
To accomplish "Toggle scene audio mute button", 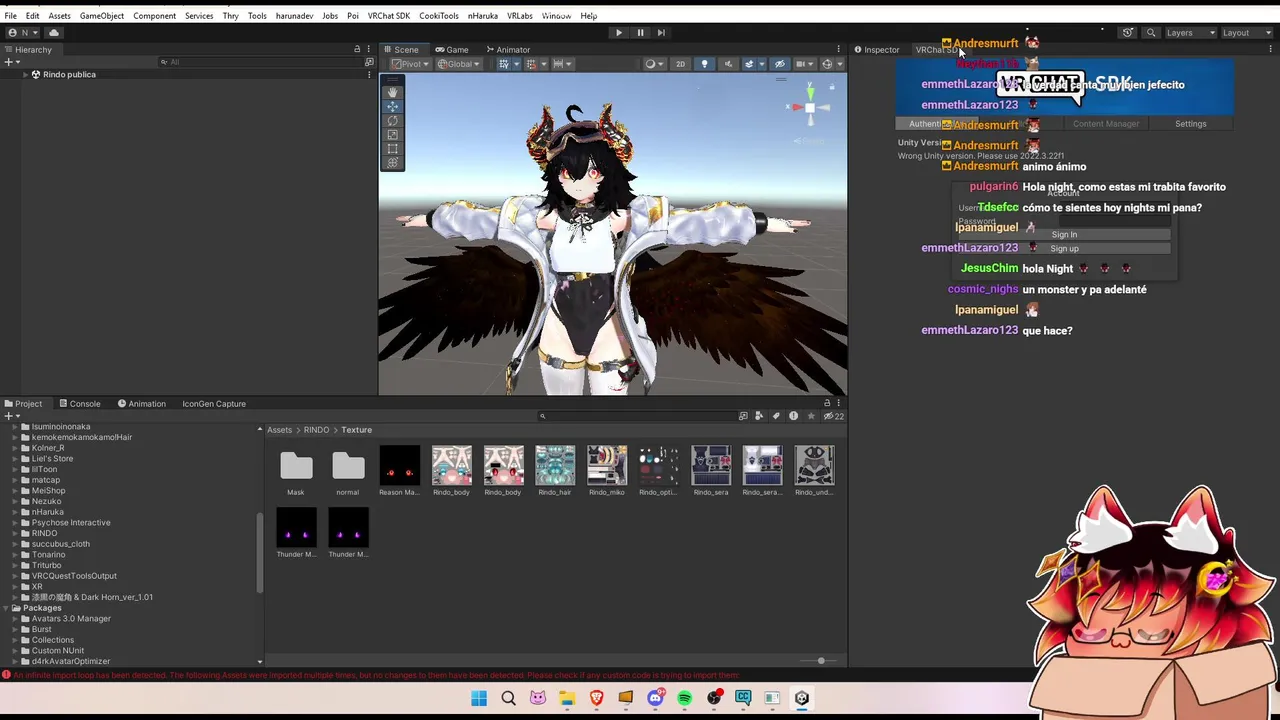I will tap(728, 64).
